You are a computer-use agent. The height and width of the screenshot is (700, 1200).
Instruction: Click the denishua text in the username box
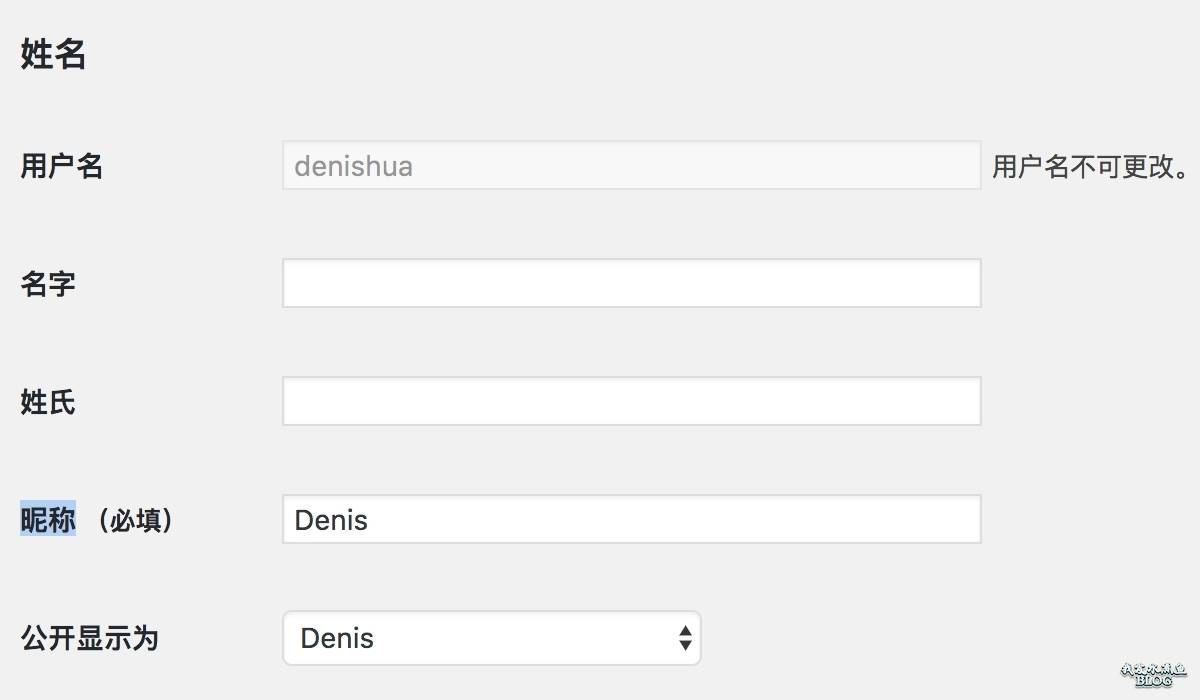tap(353, 166)
